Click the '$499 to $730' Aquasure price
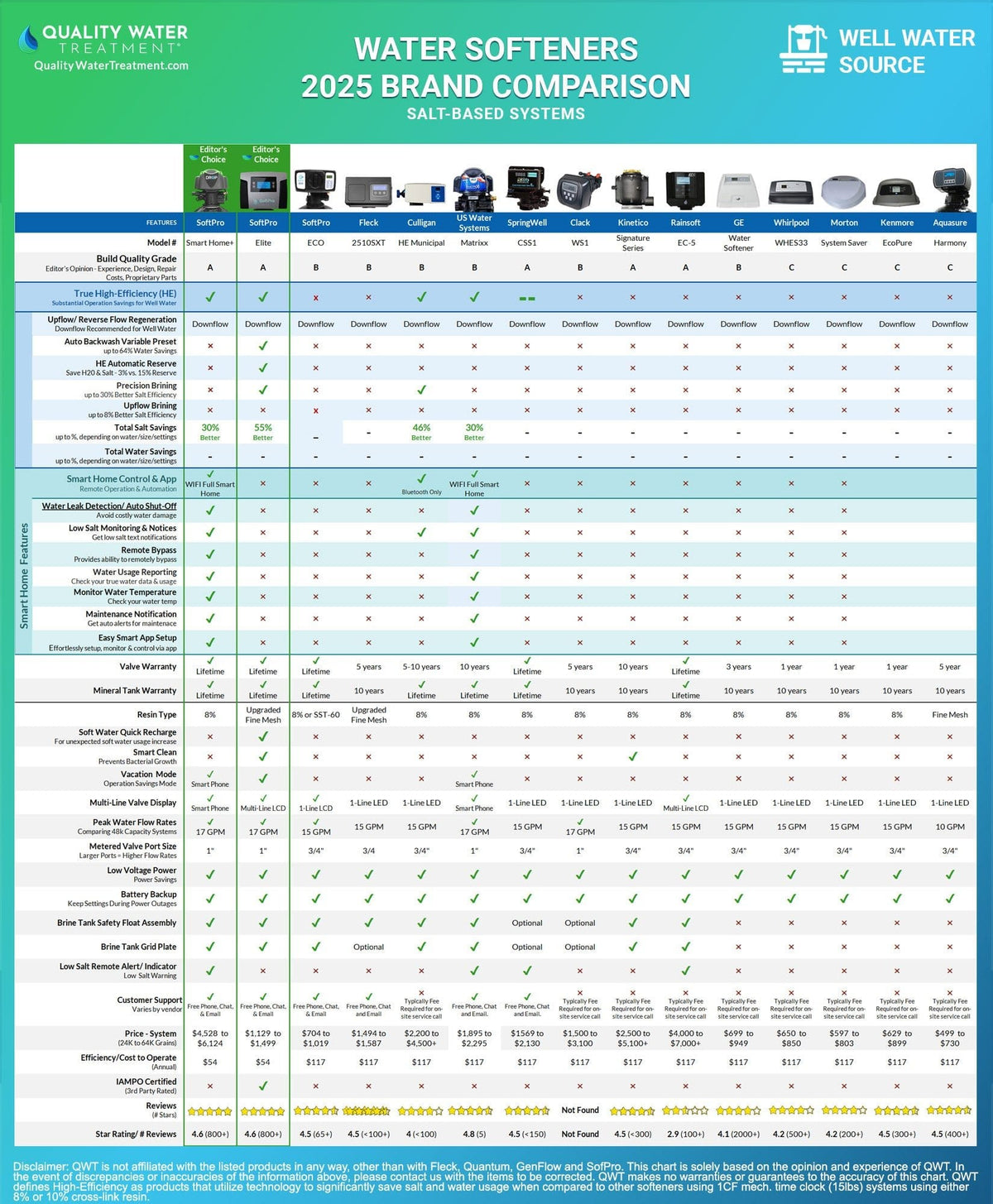 [950, 1039]
